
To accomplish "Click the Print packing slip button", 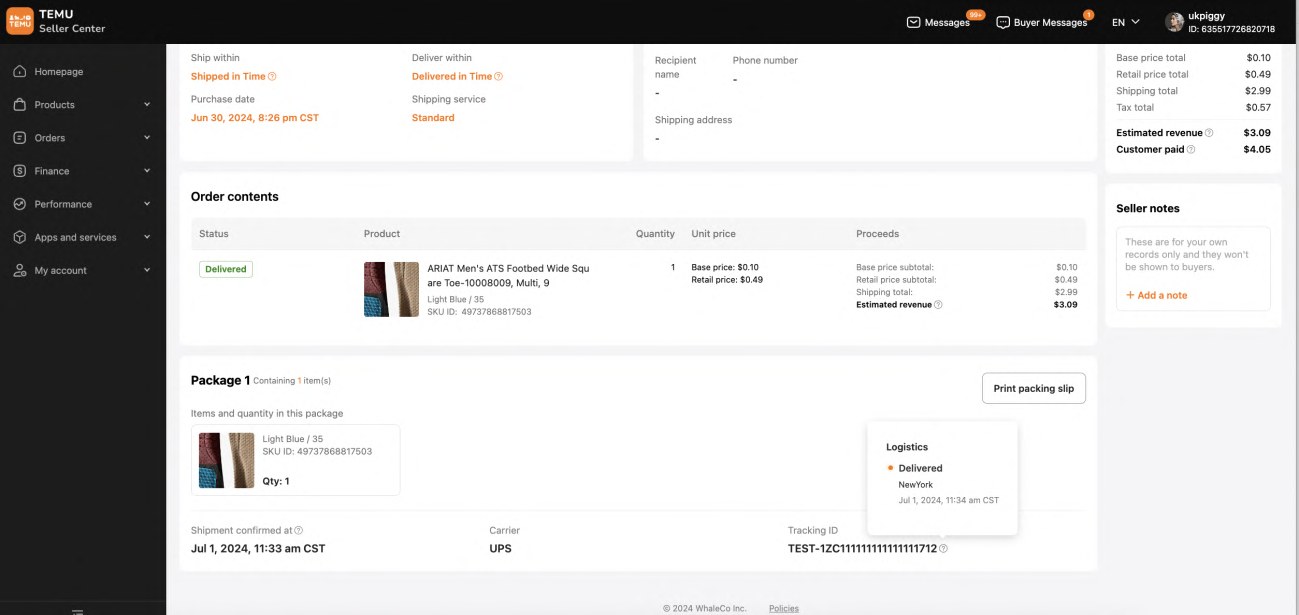I will (1033, 388).
